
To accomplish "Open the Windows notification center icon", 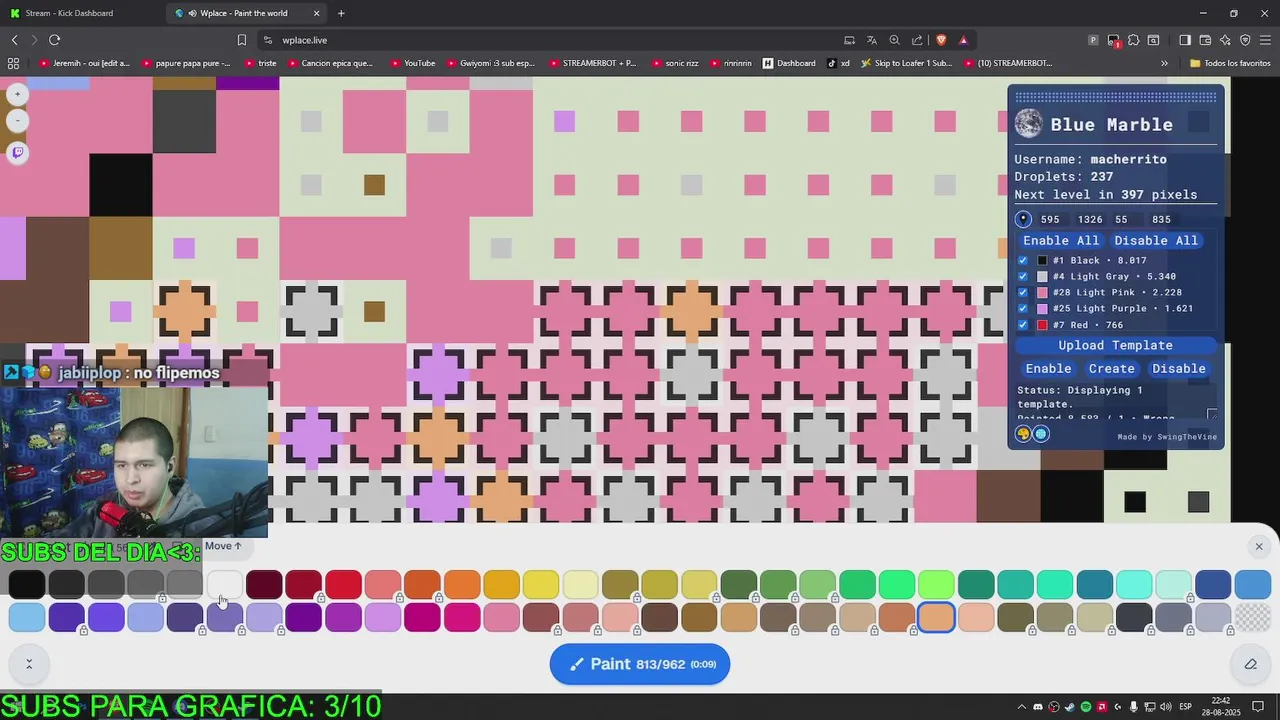I will (1258, 707).
